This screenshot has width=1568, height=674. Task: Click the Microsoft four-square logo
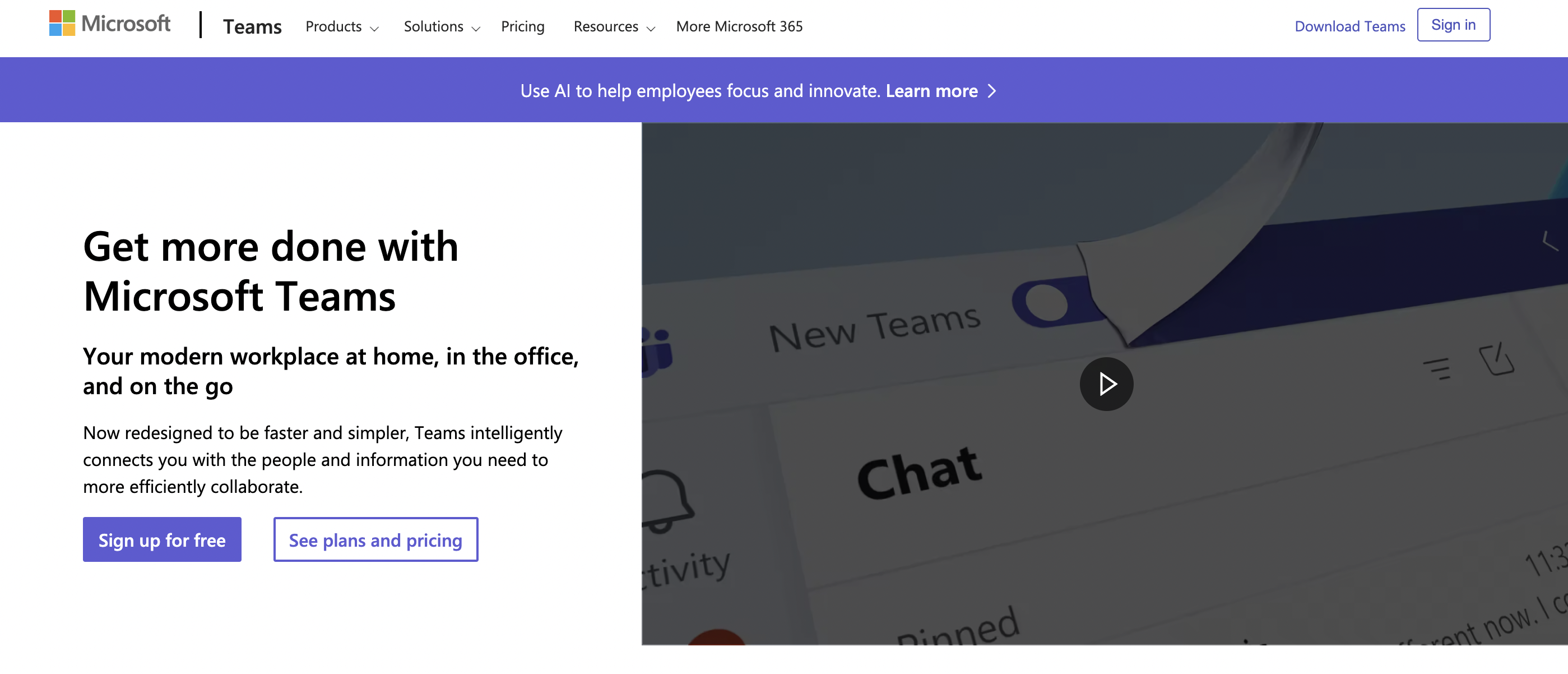(x=62, y=23)
